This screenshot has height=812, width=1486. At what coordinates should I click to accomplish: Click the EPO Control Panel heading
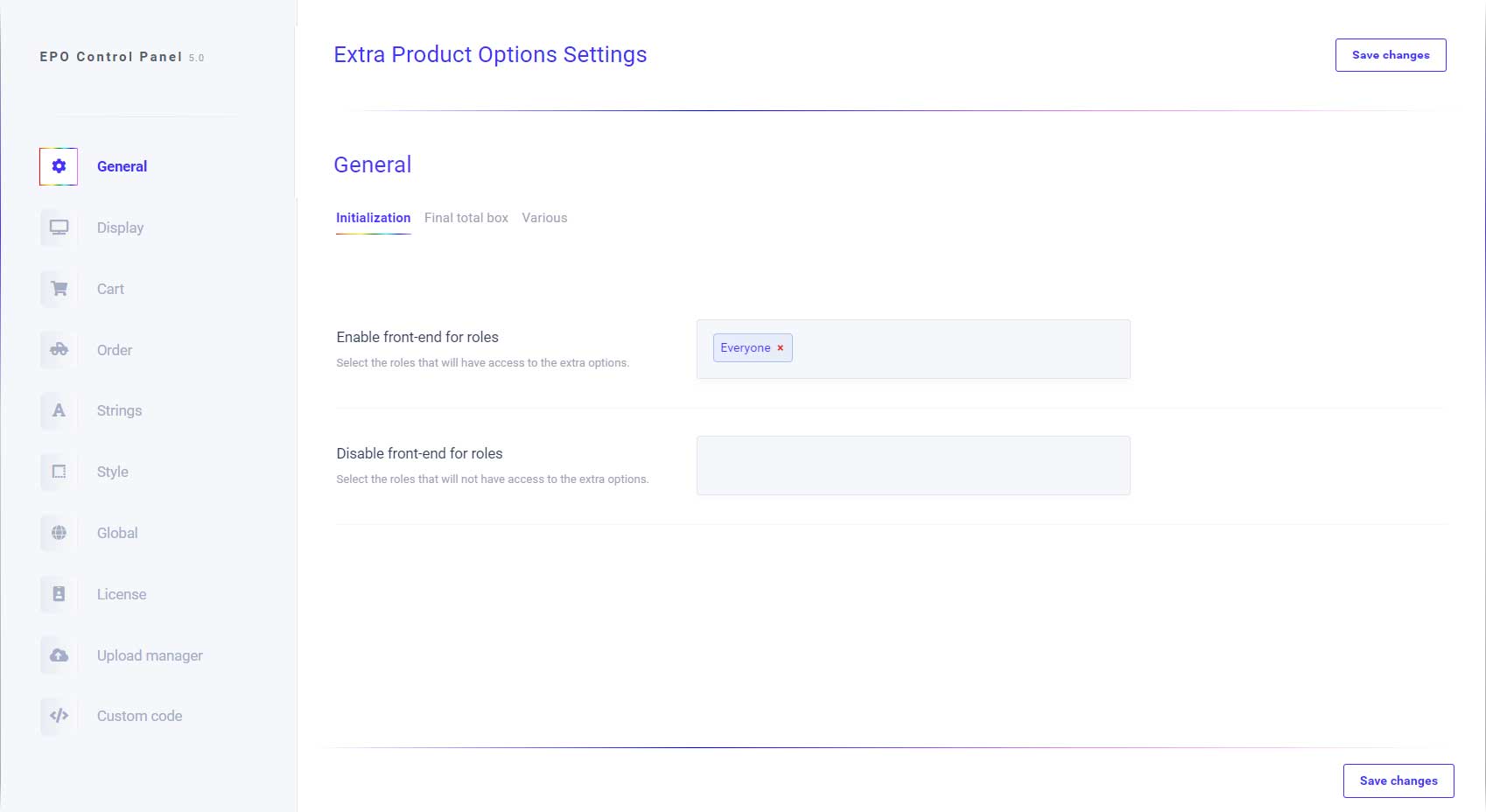(121, 57)
